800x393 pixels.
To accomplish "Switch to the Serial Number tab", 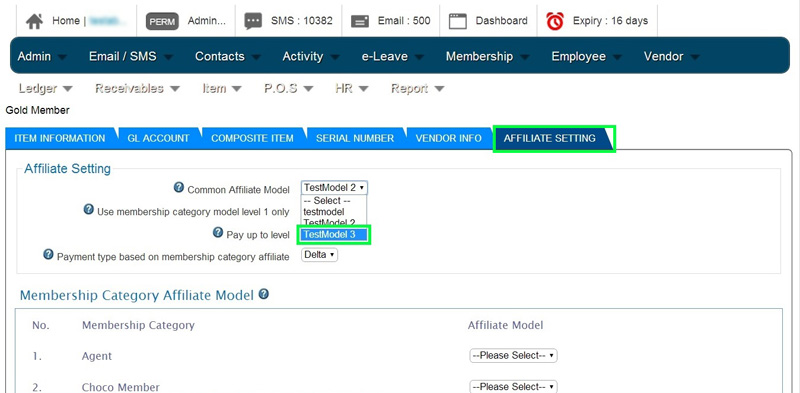I will point(355,138).
